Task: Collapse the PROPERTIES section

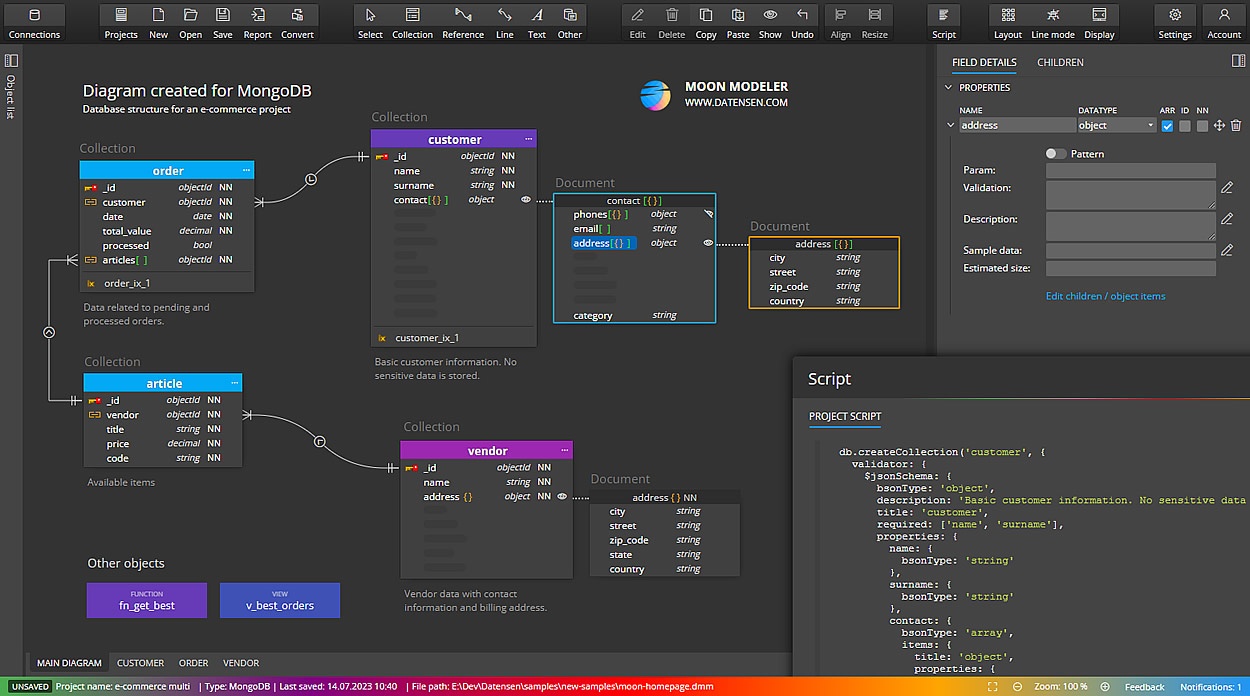Action: pos(948,88)
